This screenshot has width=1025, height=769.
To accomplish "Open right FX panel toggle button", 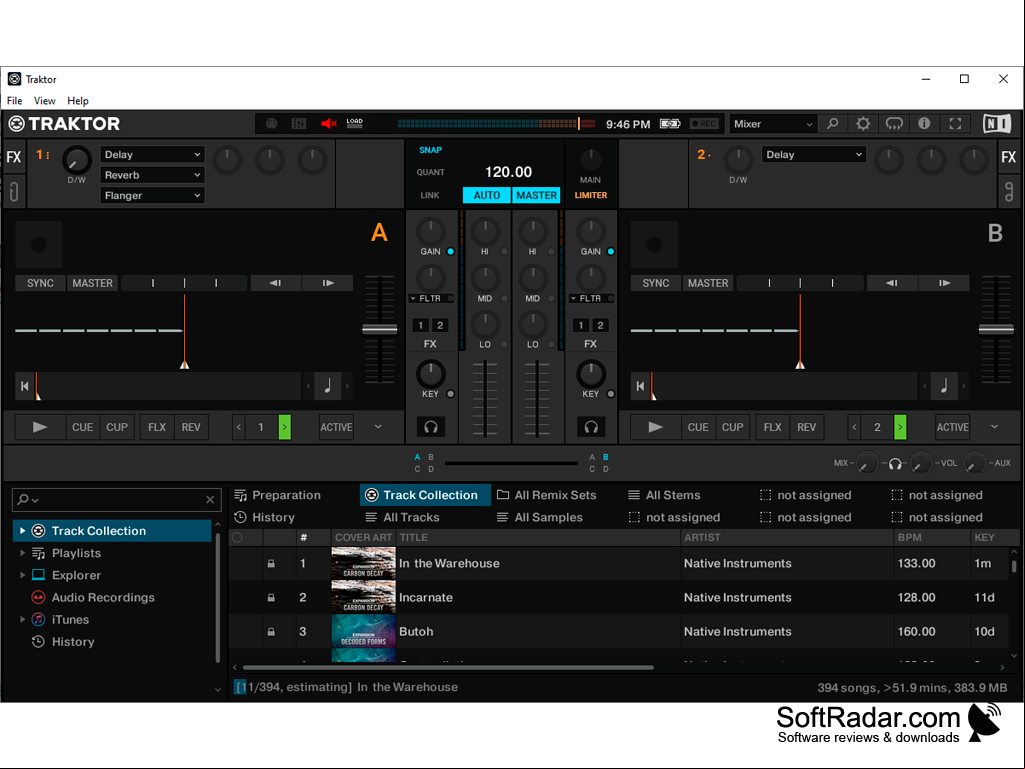I will click(1009, 157).
